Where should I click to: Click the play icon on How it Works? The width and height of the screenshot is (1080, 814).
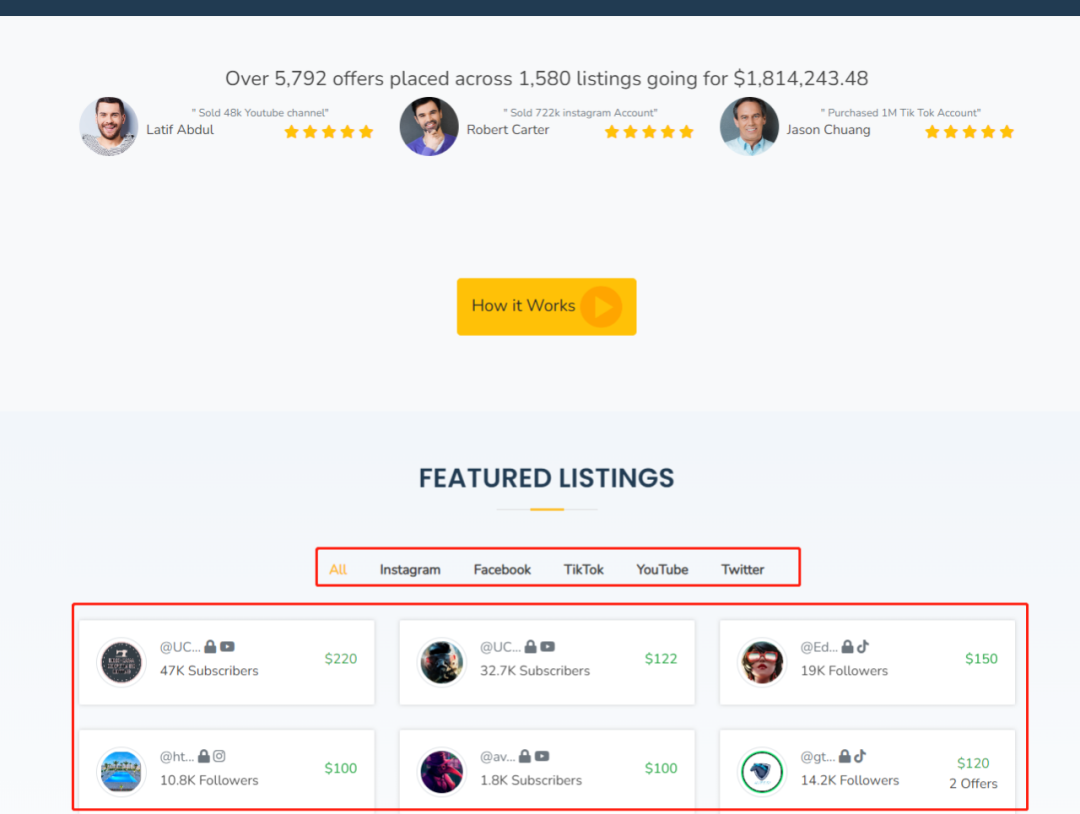click(x=601, y=306)
